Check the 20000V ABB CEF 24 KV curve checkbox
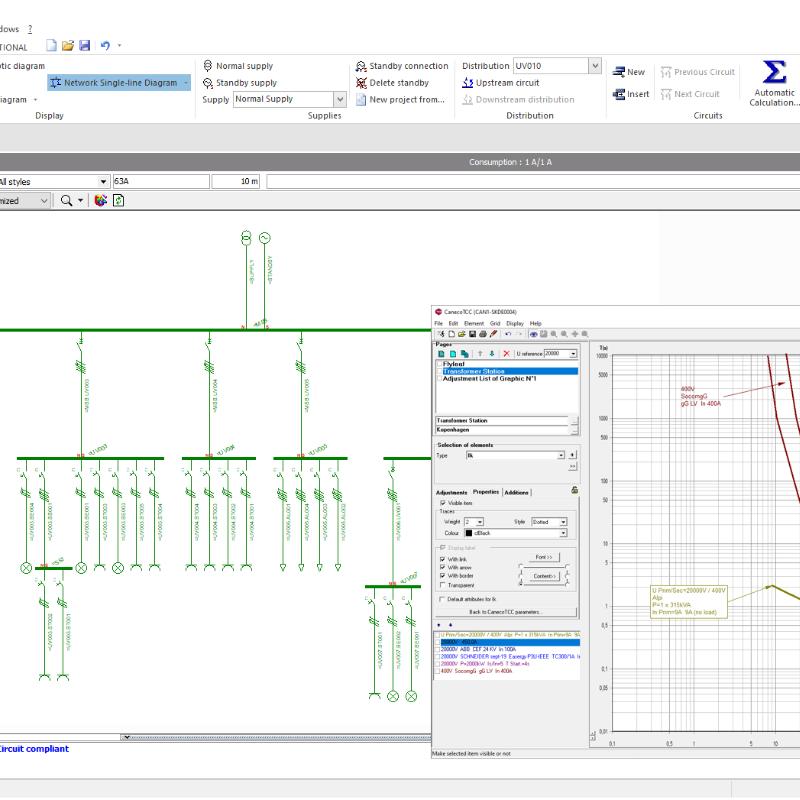800x800 pixels. 437,649
